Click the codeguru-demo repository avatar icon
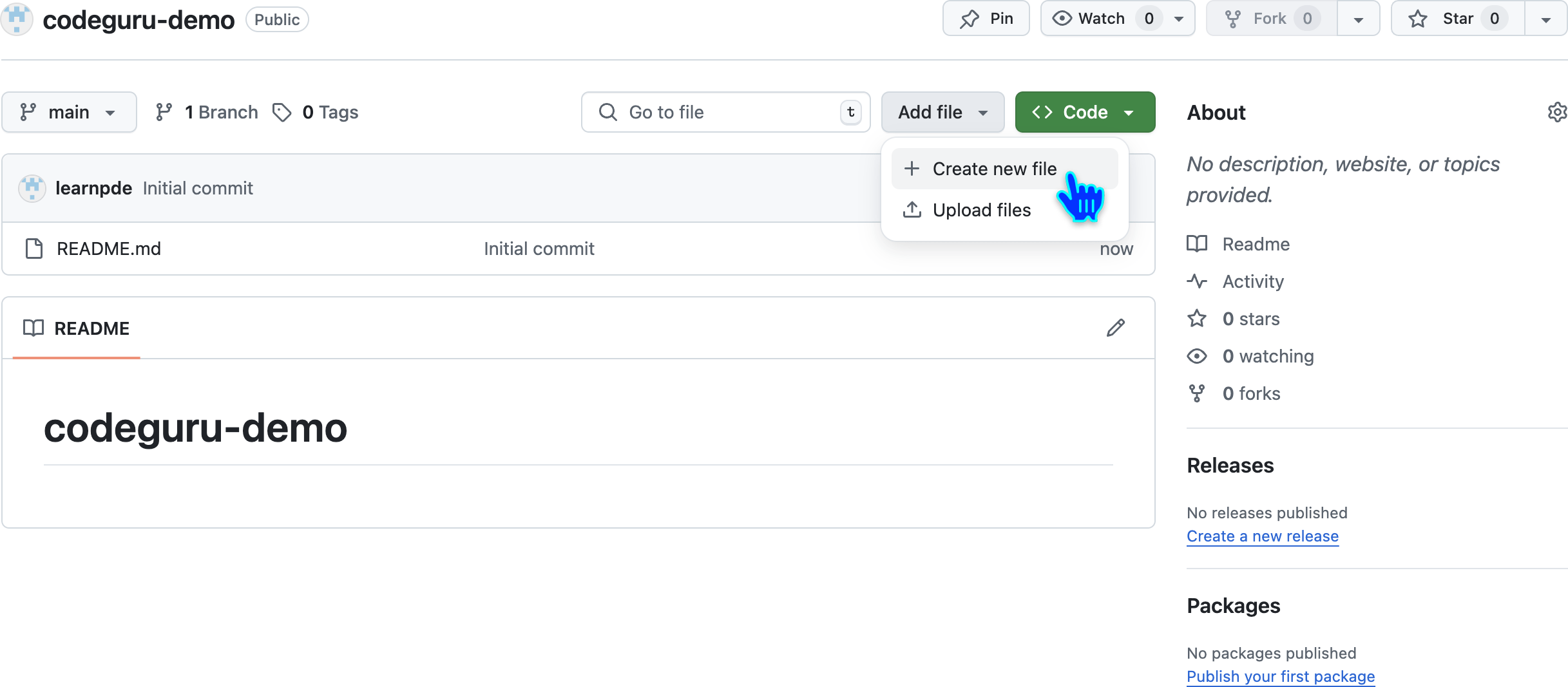Screen dimensions: 1568x687 point(17,19)
